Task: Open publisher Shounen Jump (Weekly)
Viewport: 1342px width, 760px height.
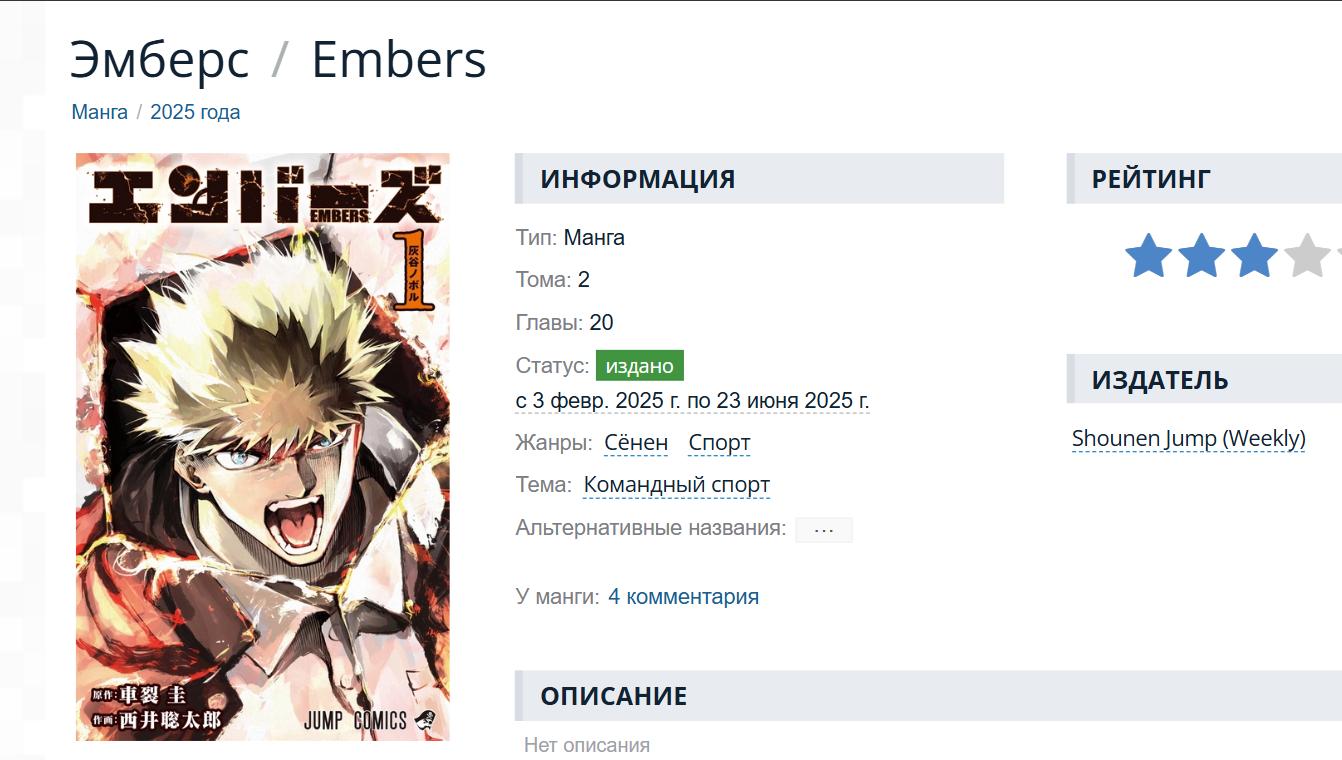Action: pyautogui.click(x=1189, y=438)
